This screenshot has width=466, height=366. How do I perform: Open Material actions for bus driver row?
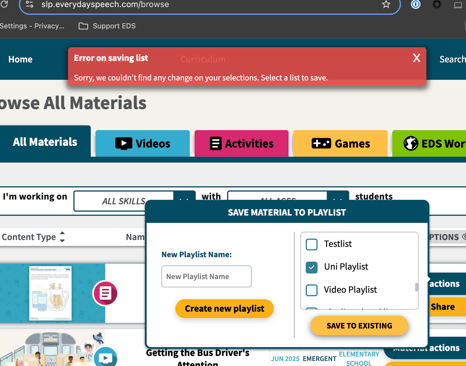point(425,348)
